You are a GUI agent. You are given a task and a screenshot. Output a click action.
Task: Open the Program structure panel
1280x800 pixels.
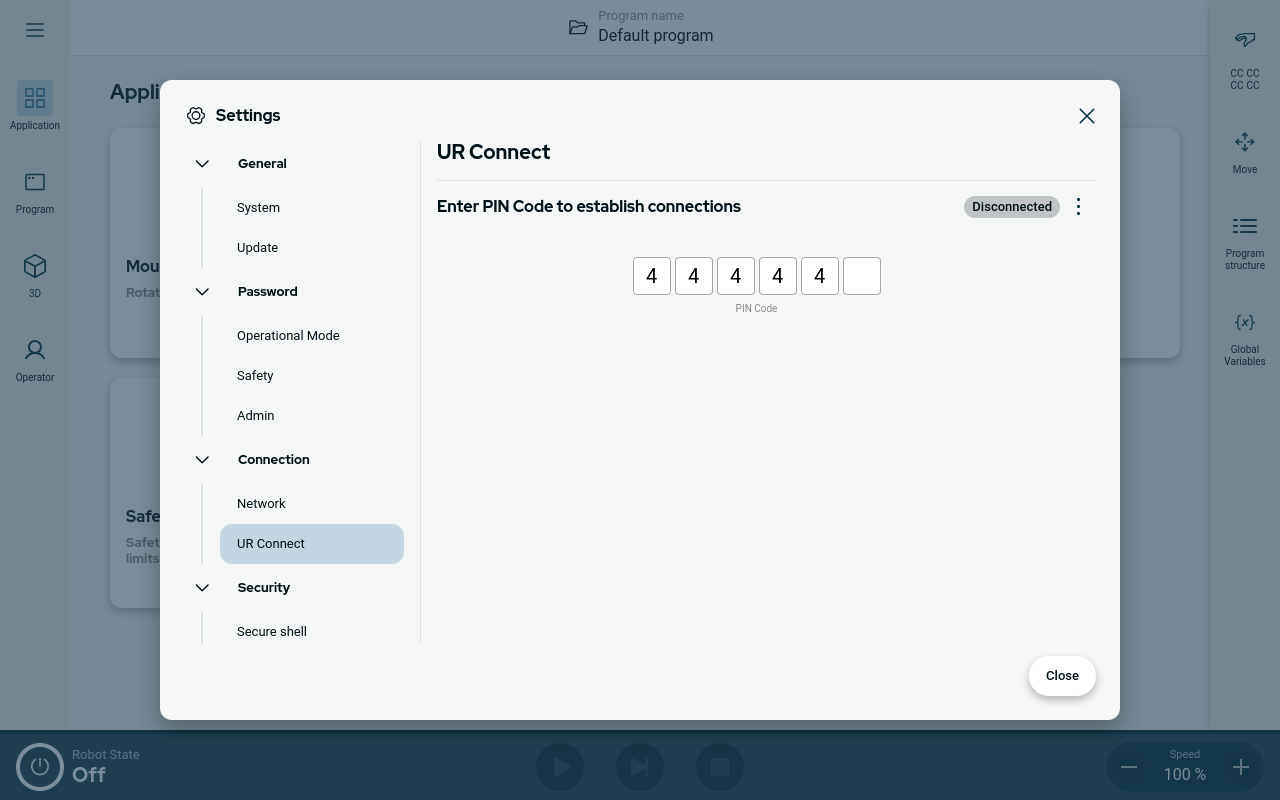(1244, 240)
